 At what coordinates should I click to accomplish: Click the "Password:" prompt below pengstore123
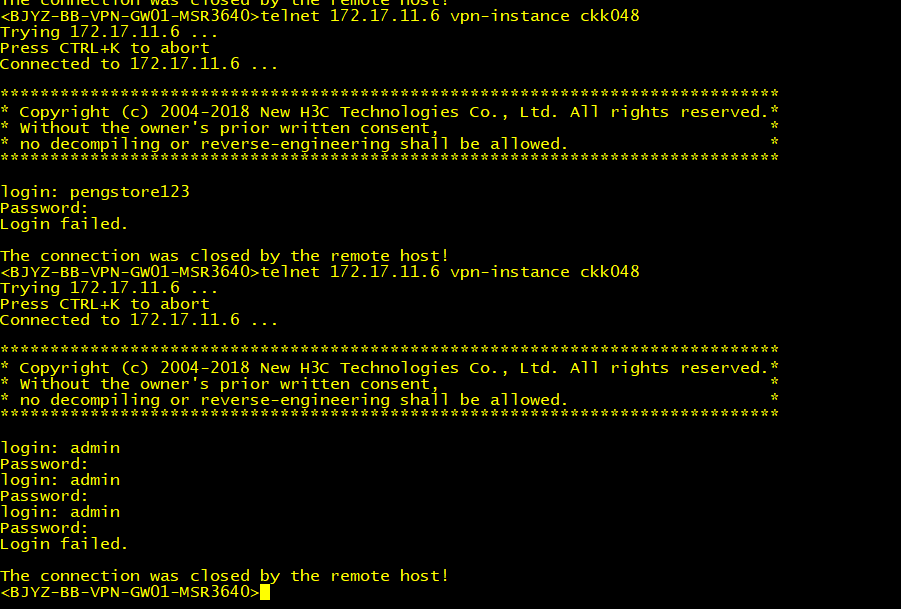[44, 208]
